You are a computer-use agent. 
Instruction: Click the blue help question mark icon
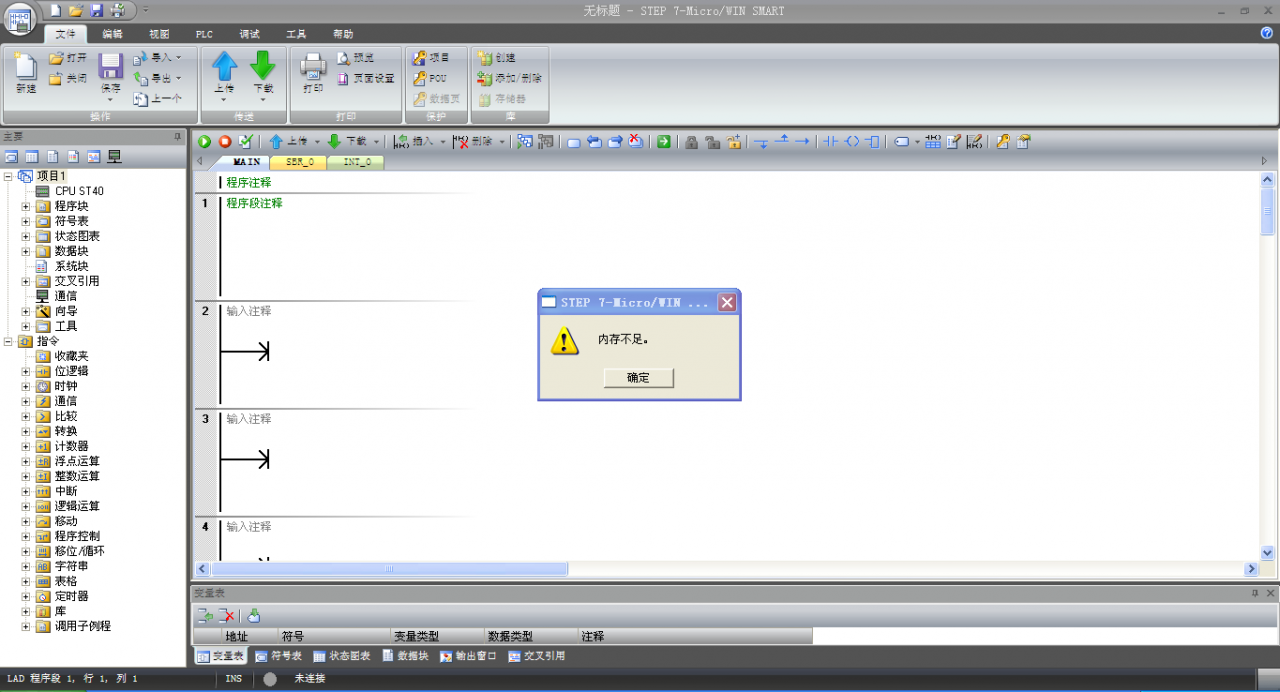(x=1267, y=33)
